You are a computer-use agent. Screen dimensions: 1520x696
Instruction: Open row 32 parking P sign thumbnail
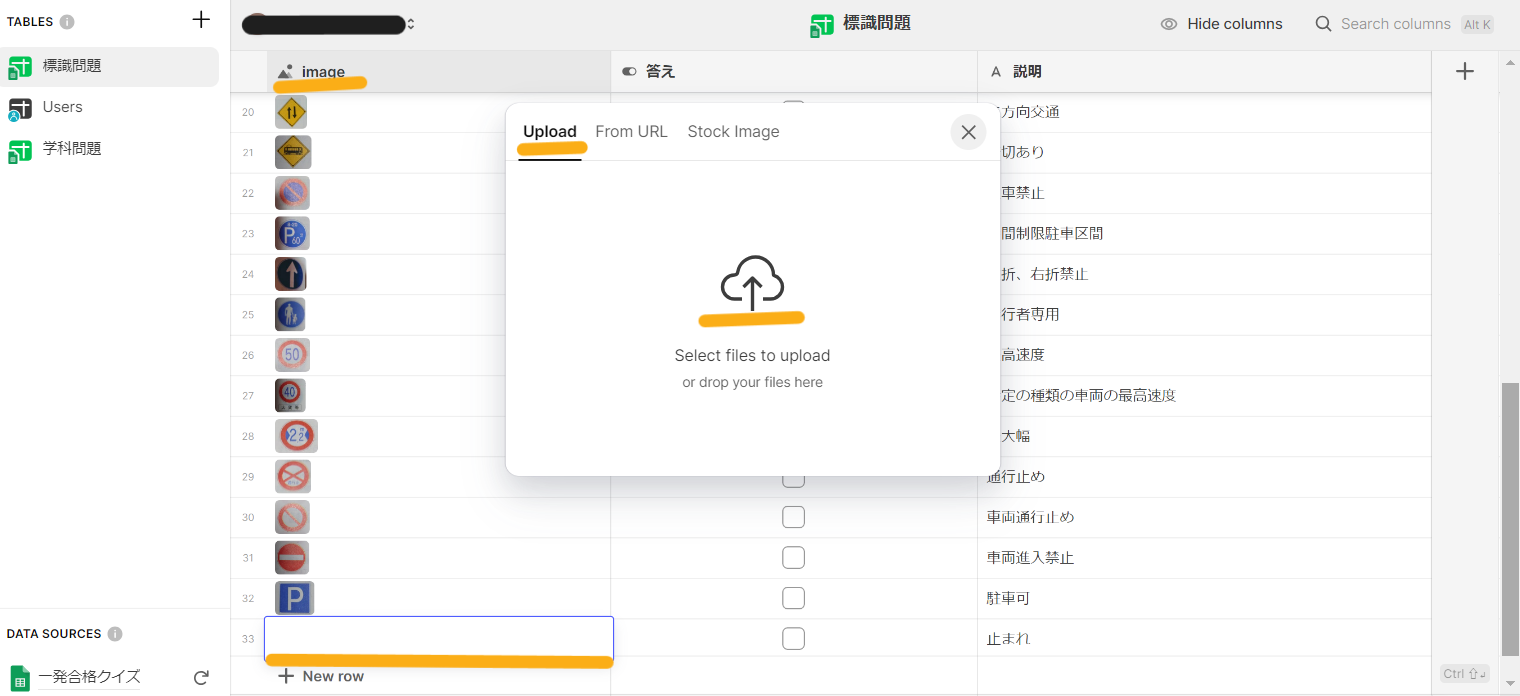294,598
